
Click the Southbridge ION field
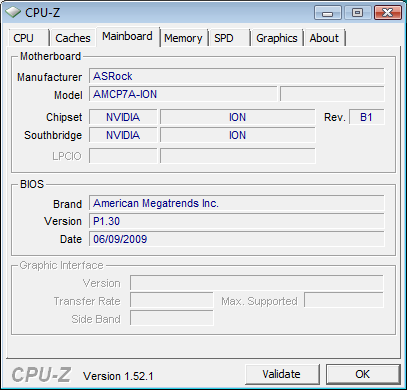pyautogui.click(x=237, y=135)
